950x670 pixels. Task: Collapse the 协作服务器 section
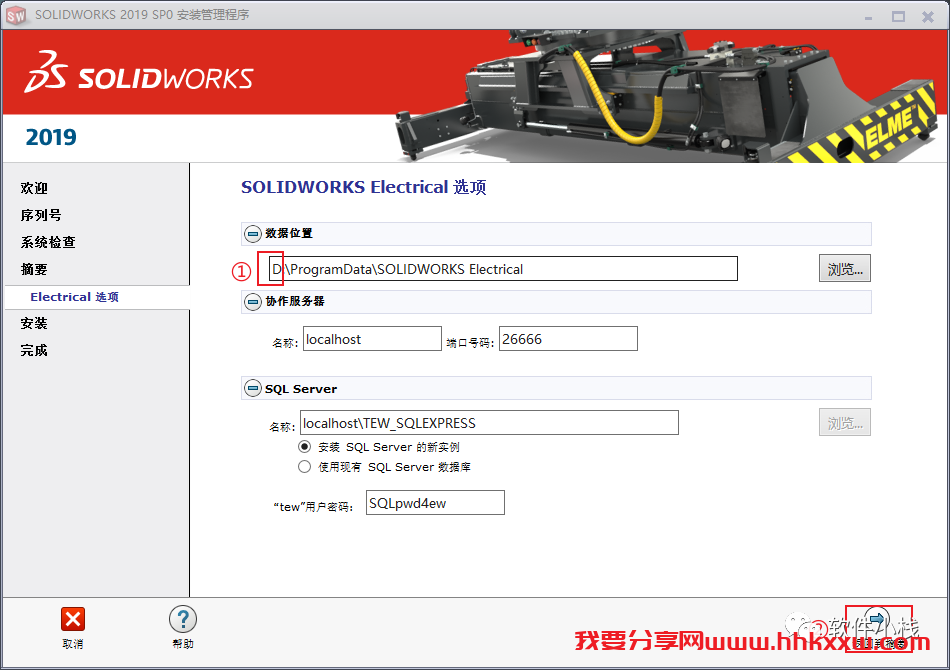tap(253, 301)
